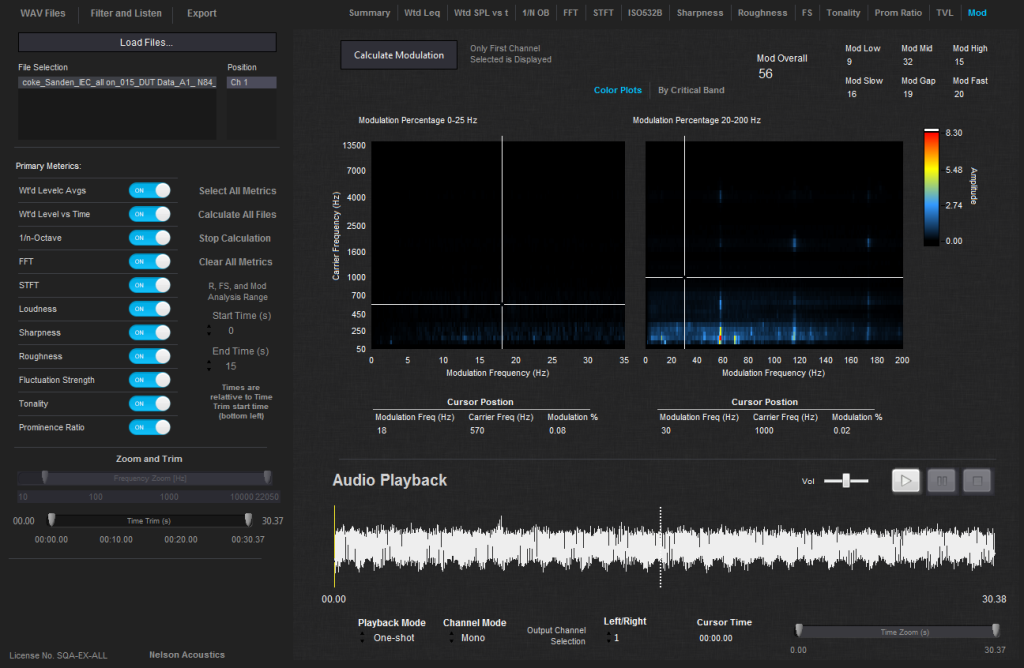Viewport: 1024px width, 668px height.
Task: Select the By Critical Band view
Action: tap(693, 90)
